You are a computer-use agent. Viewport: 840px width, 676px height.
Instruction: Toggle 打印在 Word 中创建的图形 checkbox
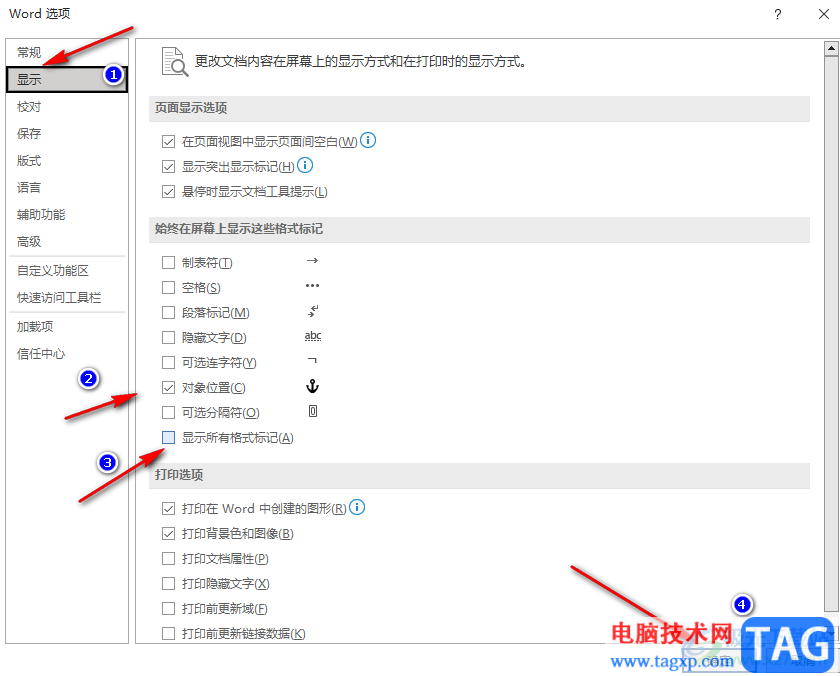tap(168, 508)
